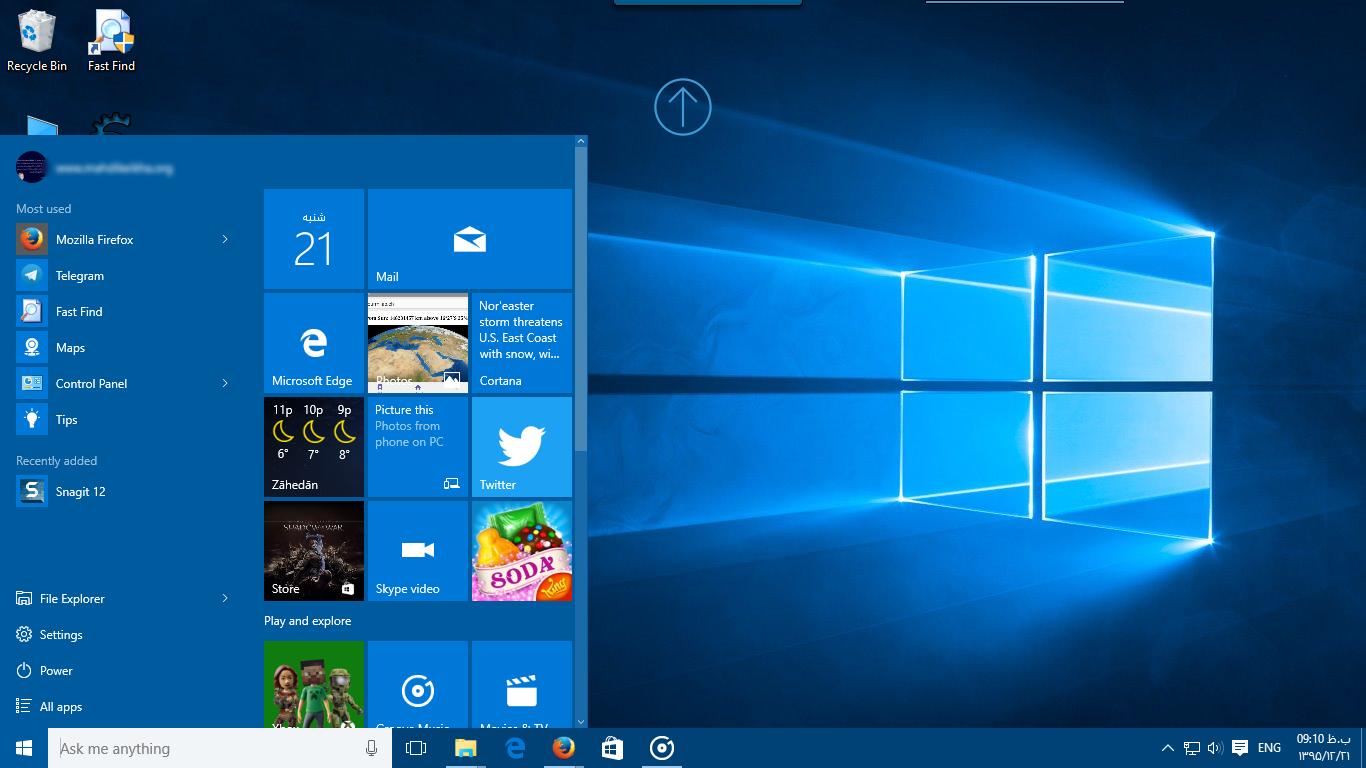1366x768 pixels.
Task: Launch the Candy Crush Soda tile
Action: coord(522,551)
